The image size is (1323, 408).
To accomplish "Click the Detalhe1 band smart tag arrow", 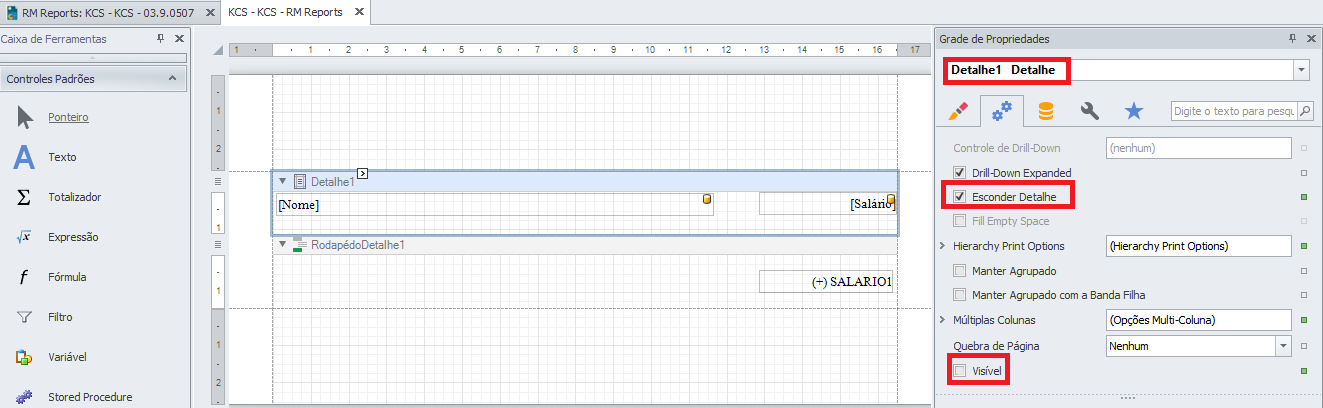I will [363, 173].
